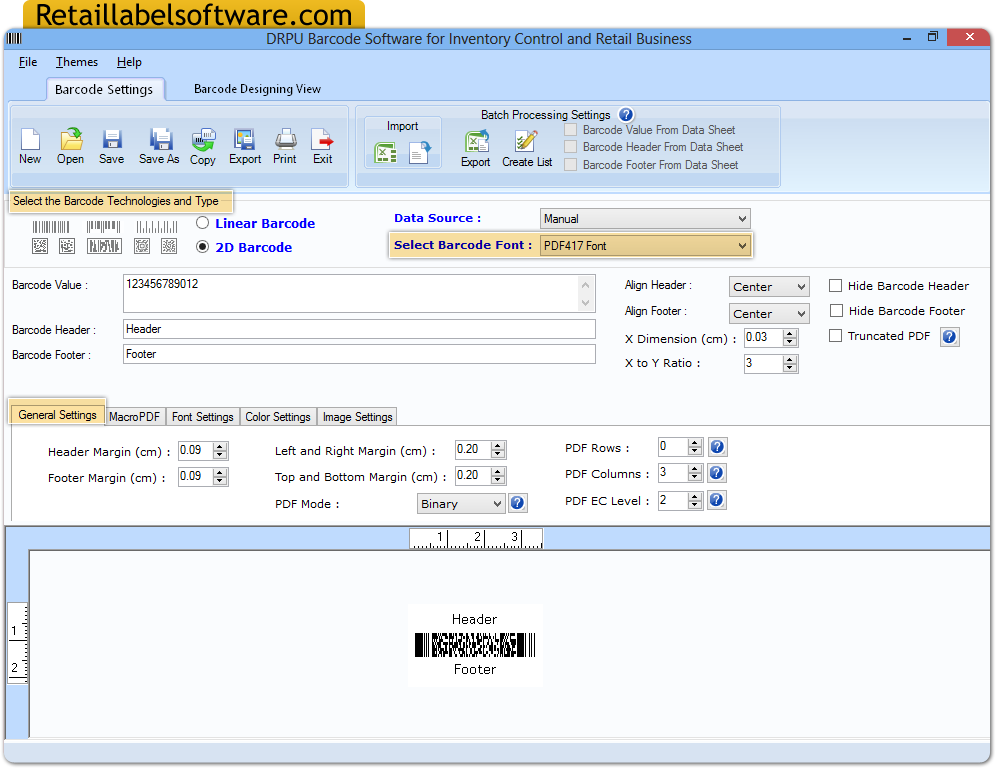Increase PDF Columns with up arrow
The width and height of the screenshot is (996, 768).
(x=694, y=469)
